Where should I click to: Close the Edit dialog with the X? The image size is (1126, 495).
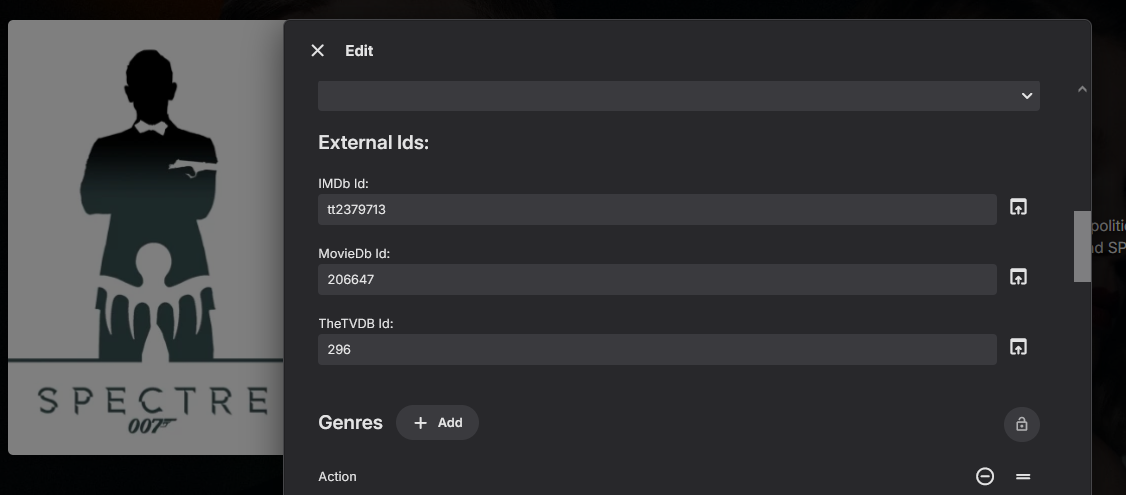point(318,51)
